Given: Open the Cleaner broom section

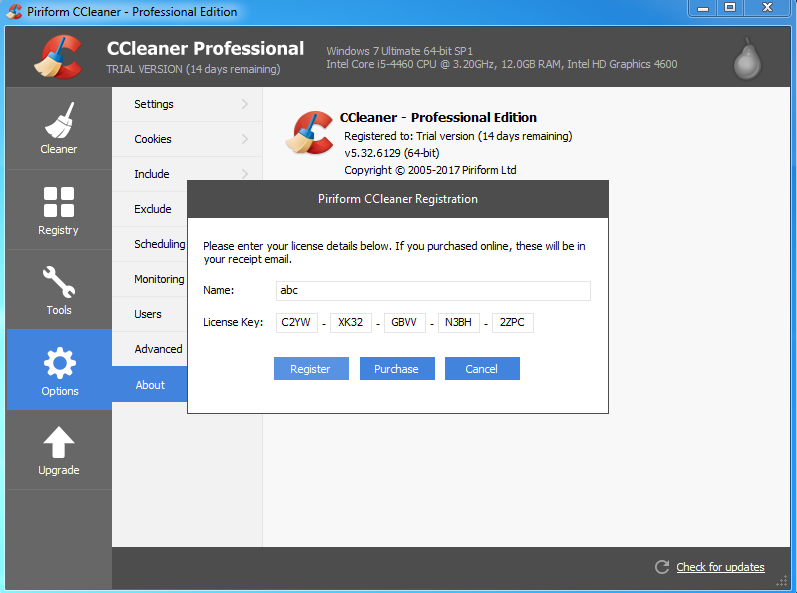Looking at the screenshot, I should tap(58, 128).
